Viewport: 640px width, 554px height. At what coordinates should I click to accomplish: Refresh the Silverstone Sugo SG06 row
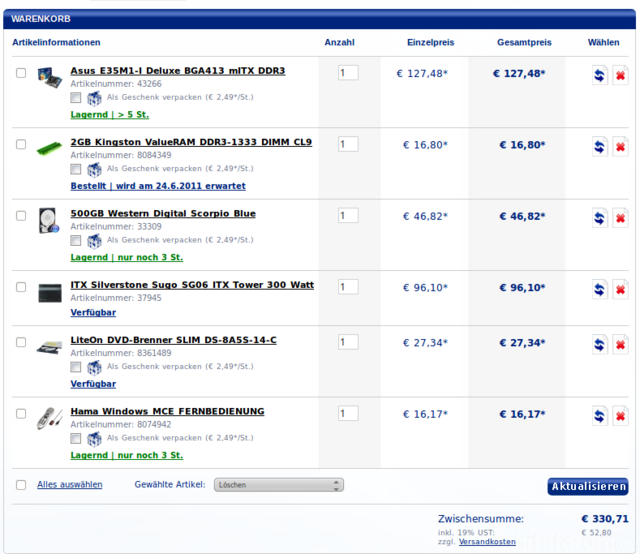[600, 290]
